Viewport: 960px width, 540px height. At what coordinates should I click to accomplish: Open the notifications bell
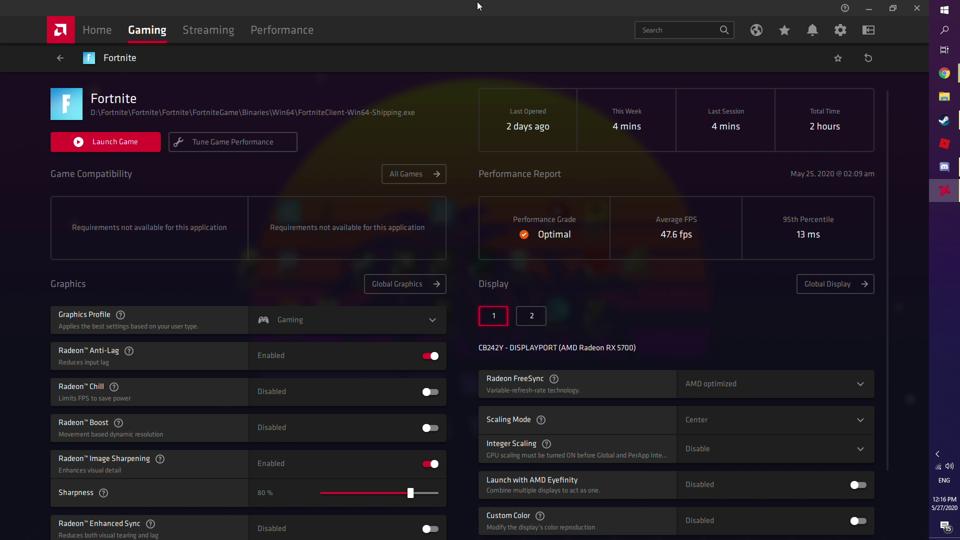click(812, 30)
